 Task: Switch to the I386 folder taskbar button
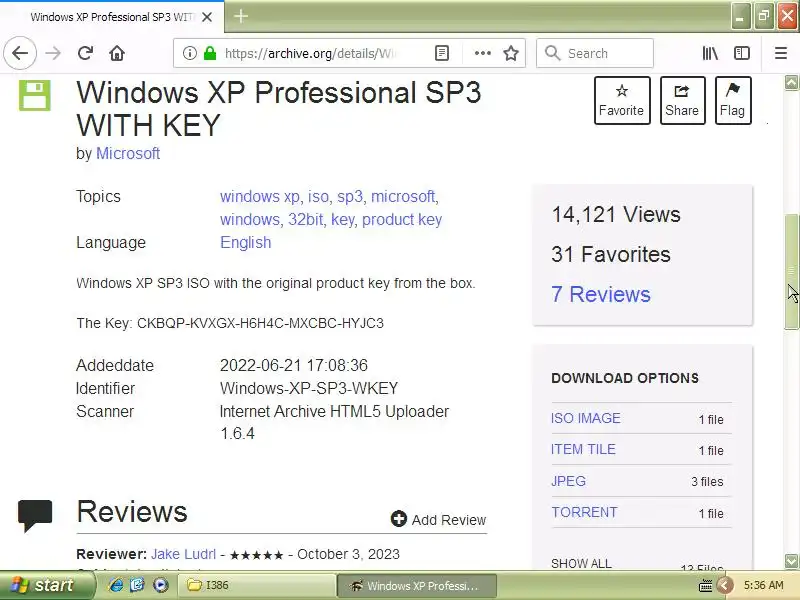(256, 585)
